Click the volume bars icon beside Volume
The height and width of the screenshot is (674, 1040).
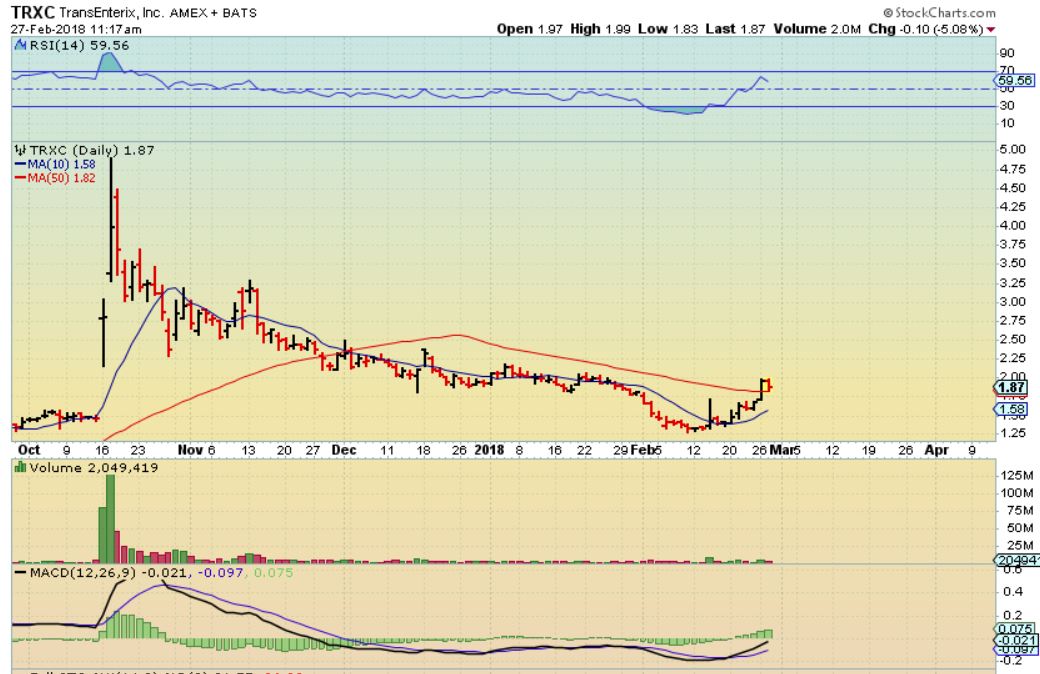point(21,468)
